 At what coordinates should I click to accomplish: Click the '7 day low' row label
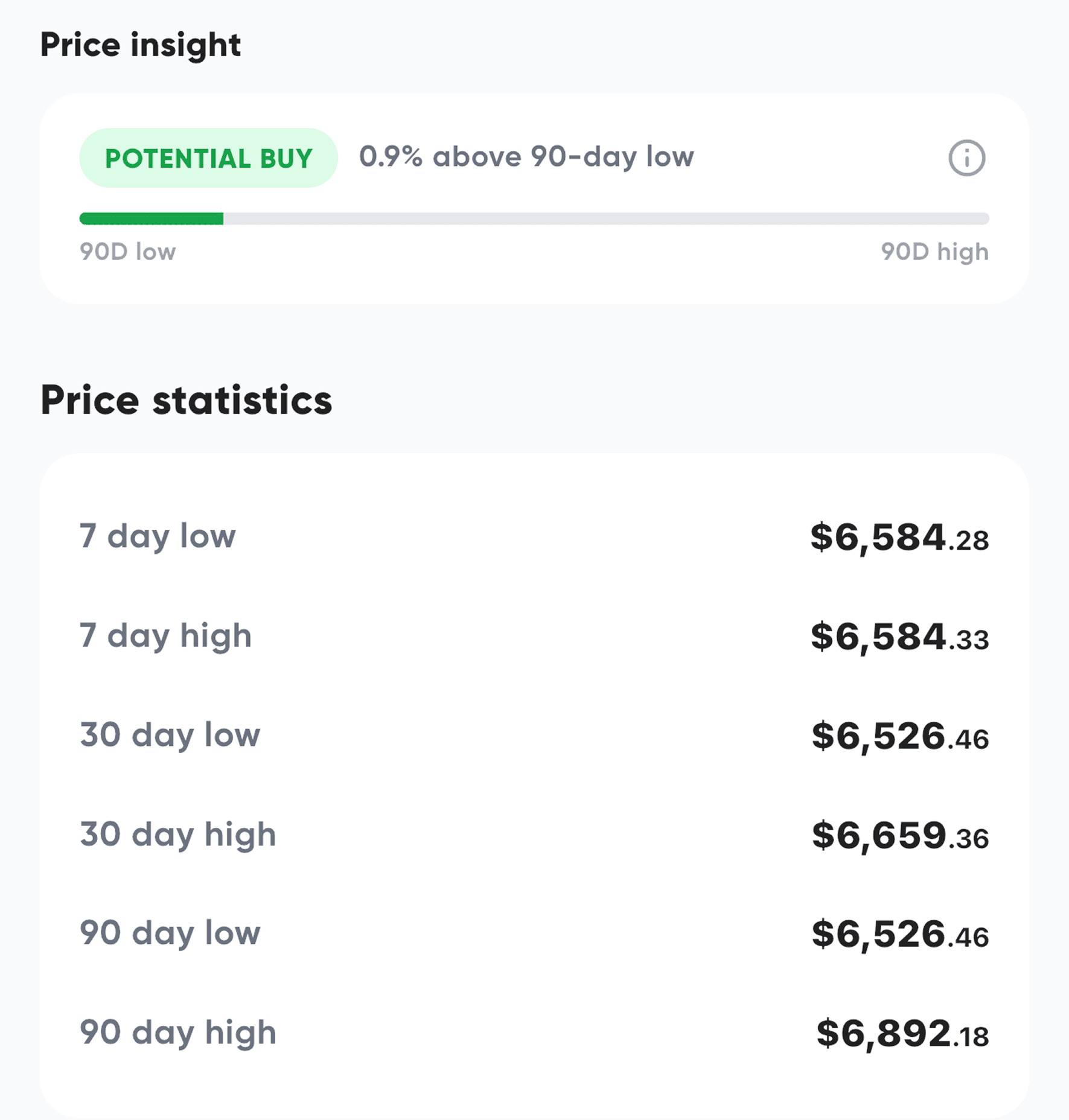coord(158,536)
